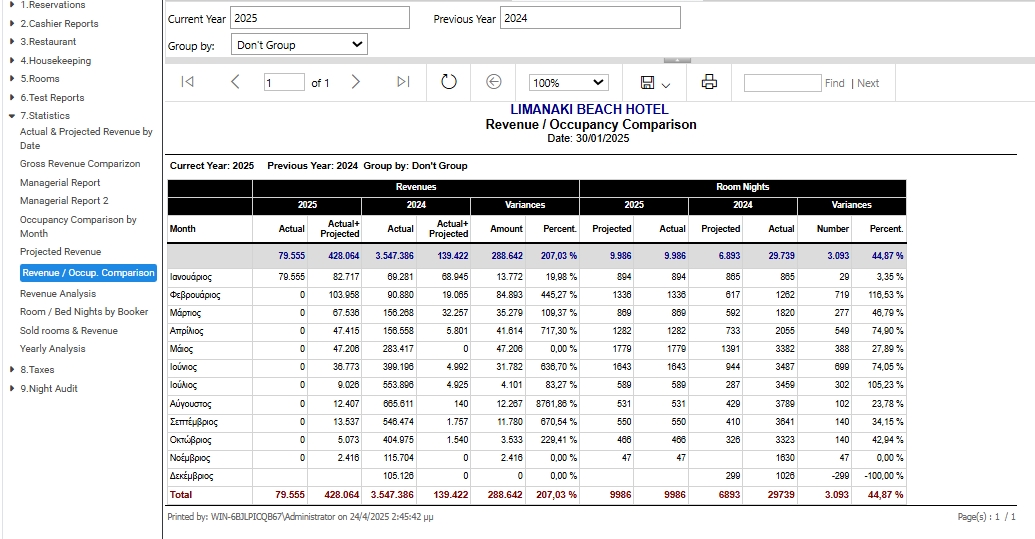Screen dimensions: 1035x539
Task: Expand the export format arrow
Action: click(x=665, y=85)
